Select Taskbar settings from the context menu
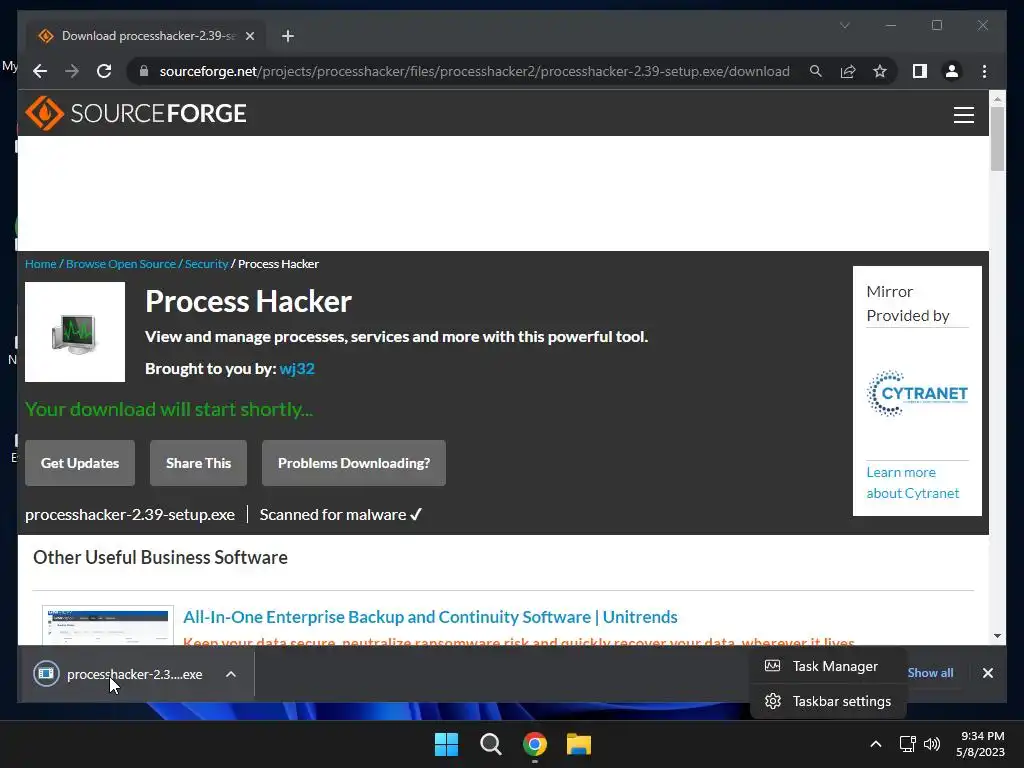The width and height of the screenshot is (1024, 768). click(827, 701)
